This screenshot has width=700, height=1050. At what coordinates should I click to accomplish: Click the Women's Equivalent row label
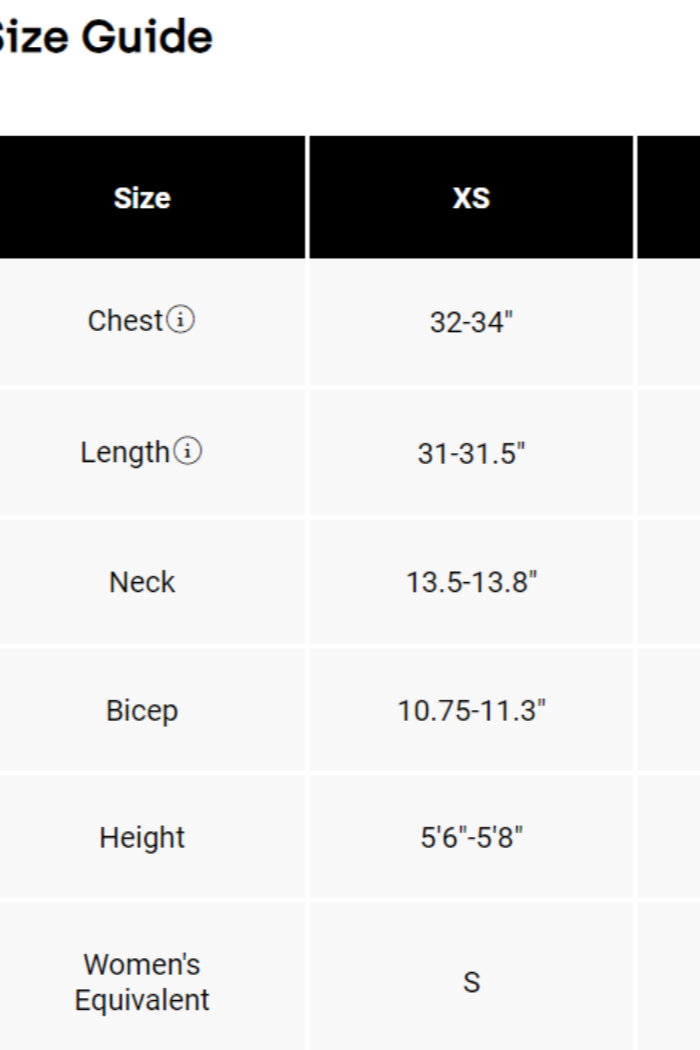[x=142, y=982]
